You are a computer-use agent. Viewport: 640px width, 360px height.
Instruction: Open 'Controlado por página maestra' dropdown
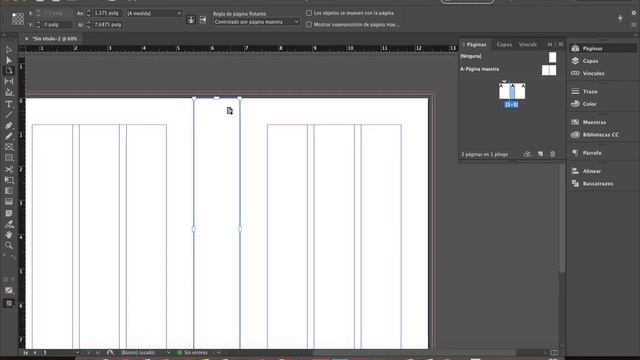point(256,22)
